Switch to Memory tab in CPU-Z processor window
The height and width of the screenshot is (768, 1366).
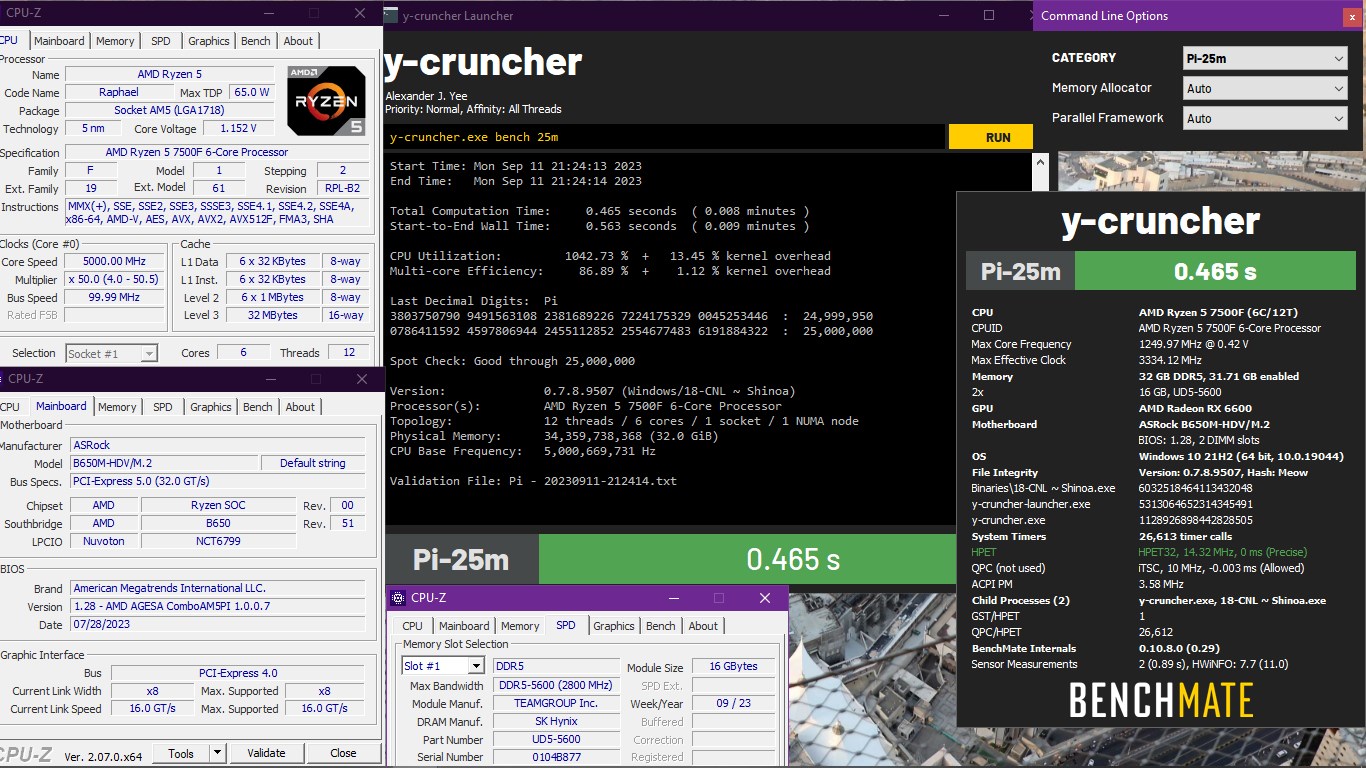click(115, 41)
